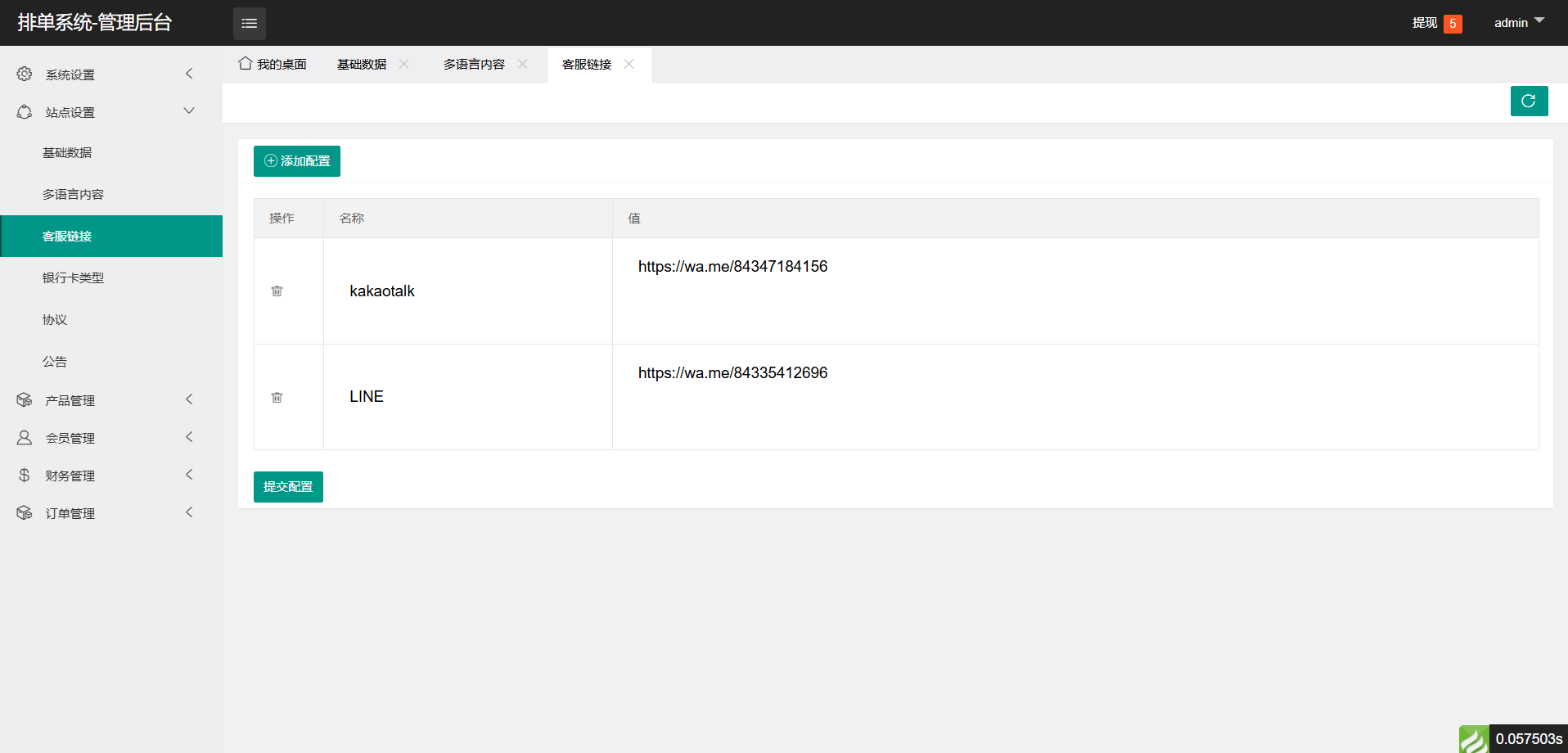Open 基础数据 in the sidebar
1568x753 pixels.
(x=111, y=152)
